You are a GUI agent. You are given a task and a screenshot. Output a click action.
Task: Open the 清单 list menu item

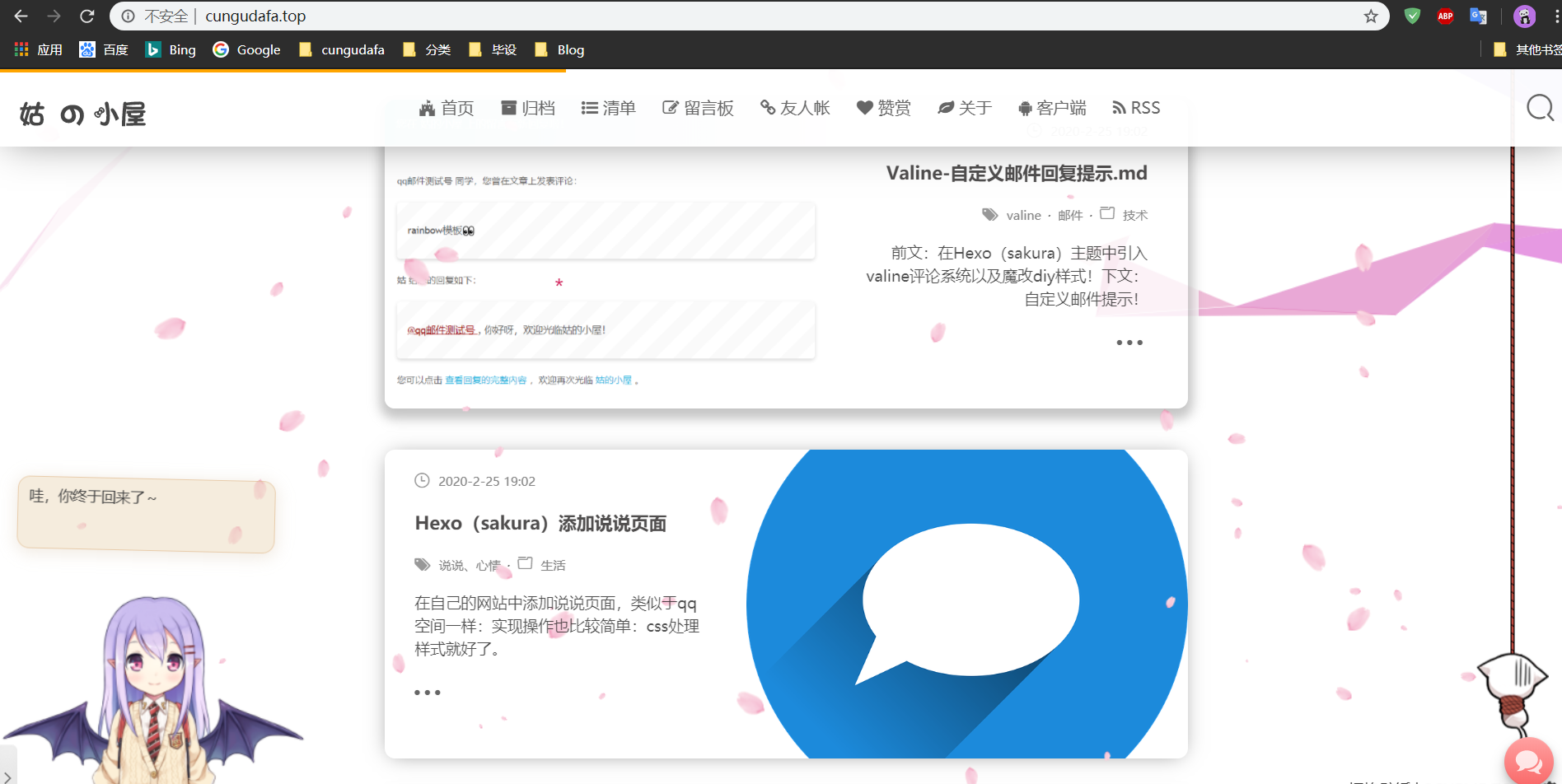[608, 108]
